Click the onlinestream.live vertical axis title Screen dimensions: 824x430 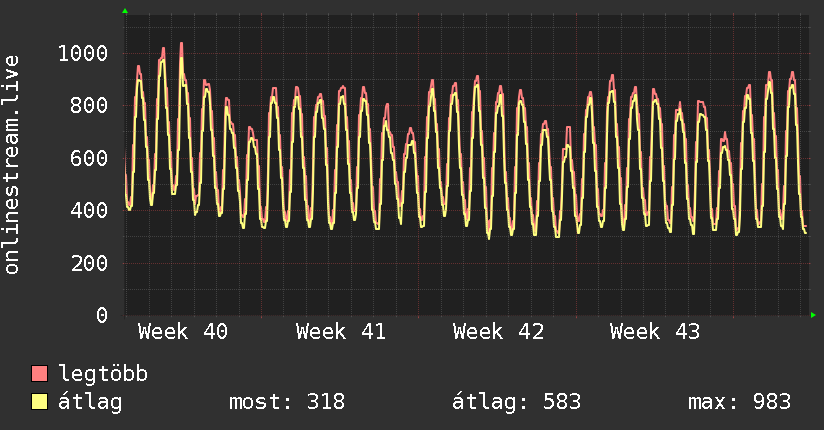11,165
